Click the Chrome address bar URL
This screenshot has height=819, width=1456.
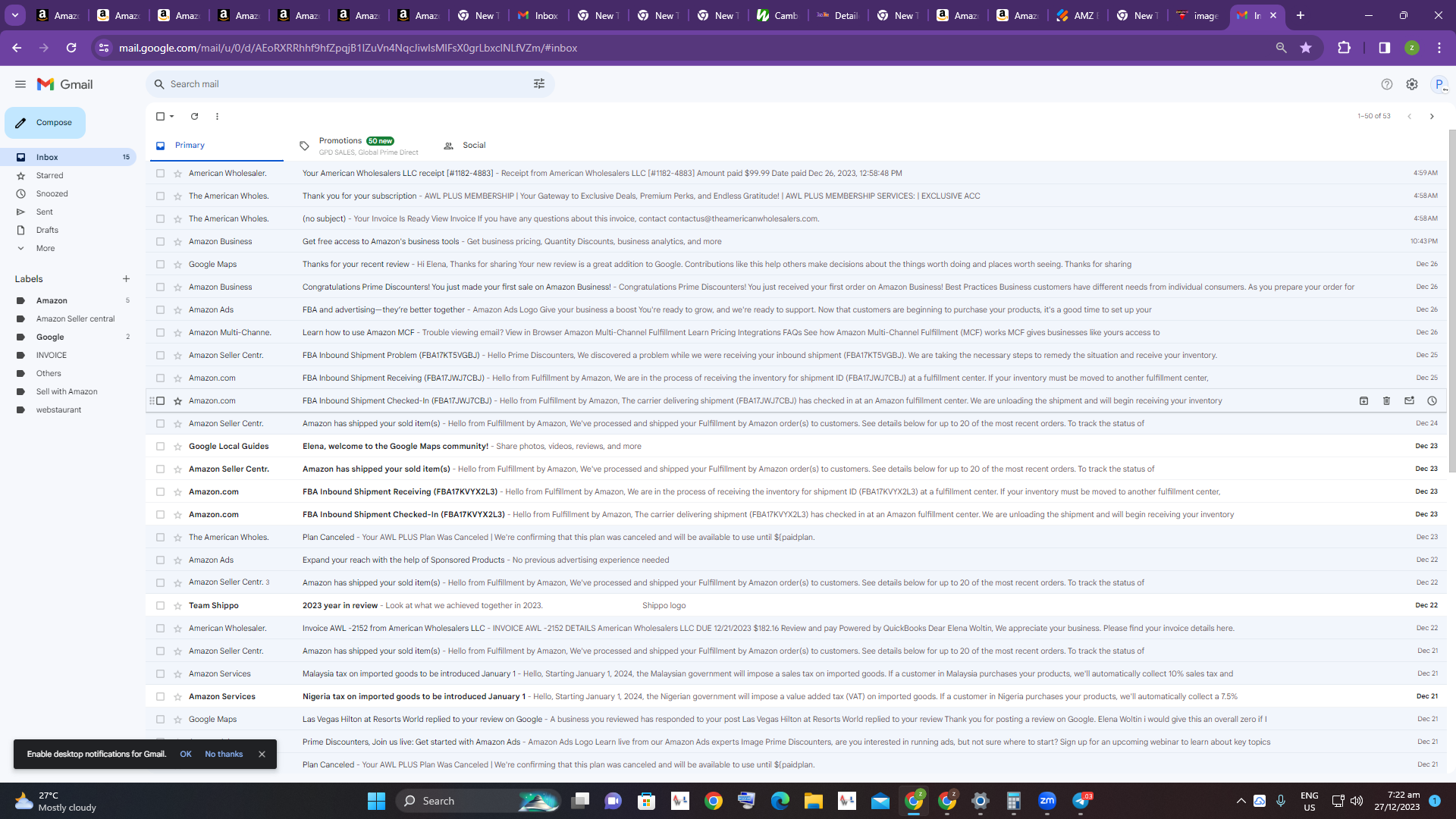coord(348,48)
